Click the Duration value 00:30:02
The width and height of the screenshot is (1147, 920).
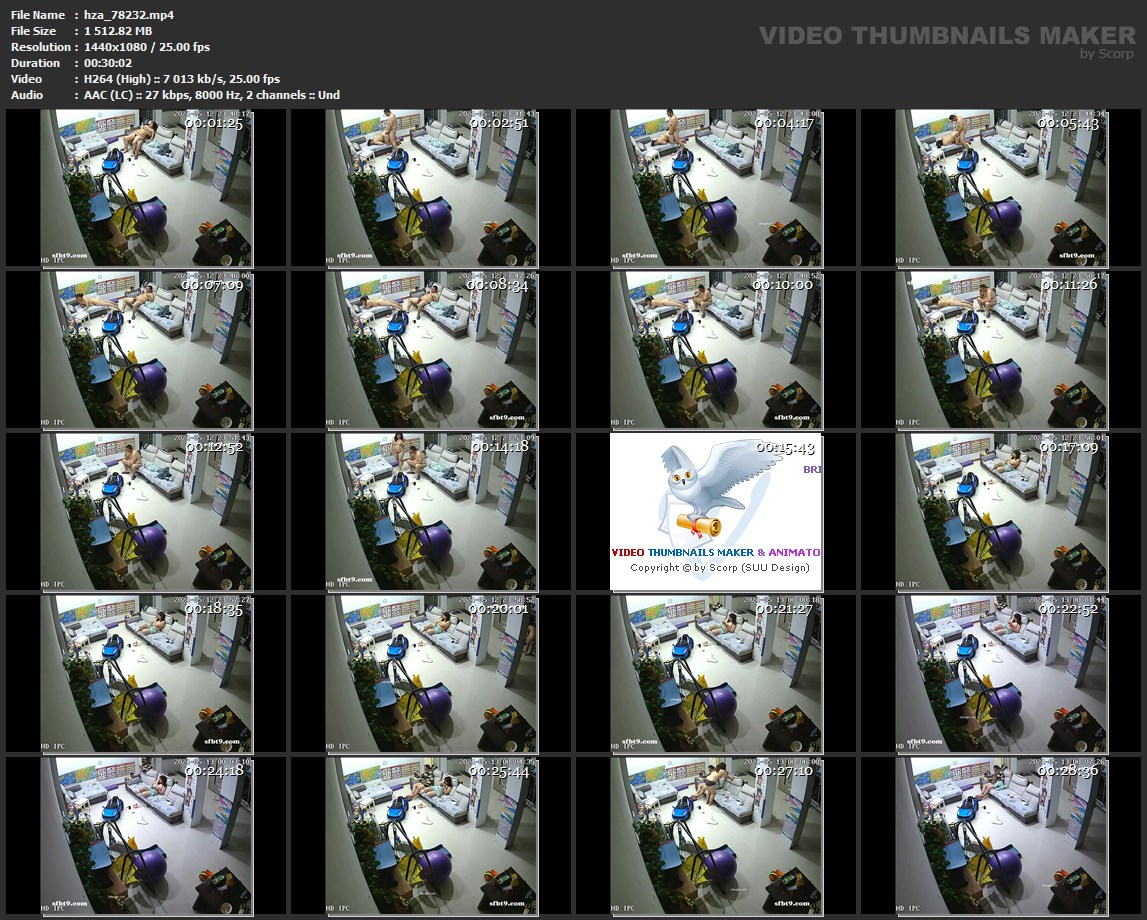pyautogui.click(x=108, y=63)
